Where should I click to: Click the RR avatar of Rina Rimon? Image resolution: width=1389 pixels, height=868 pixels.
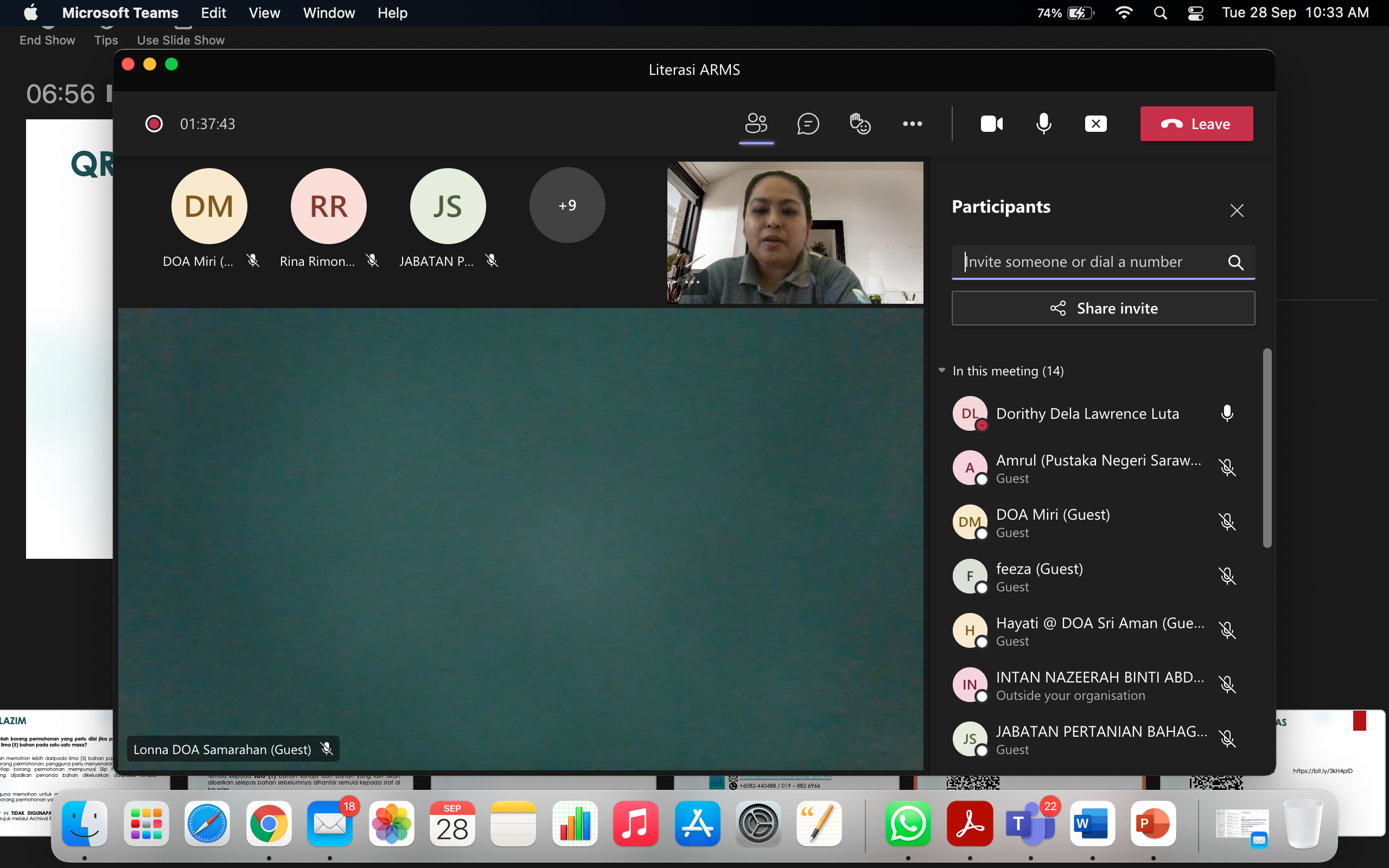click(x=328, y=206)
